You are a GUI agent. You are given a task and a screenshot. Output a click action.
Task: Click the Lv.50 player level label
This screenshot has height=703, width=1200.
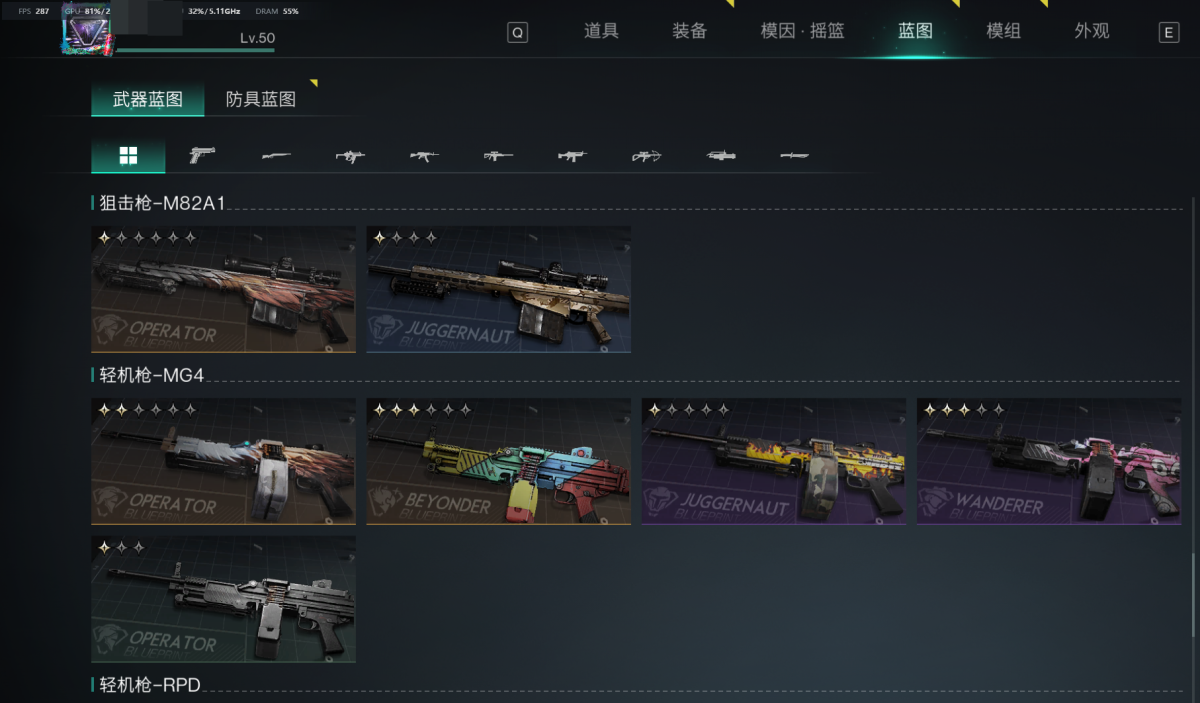257,38
